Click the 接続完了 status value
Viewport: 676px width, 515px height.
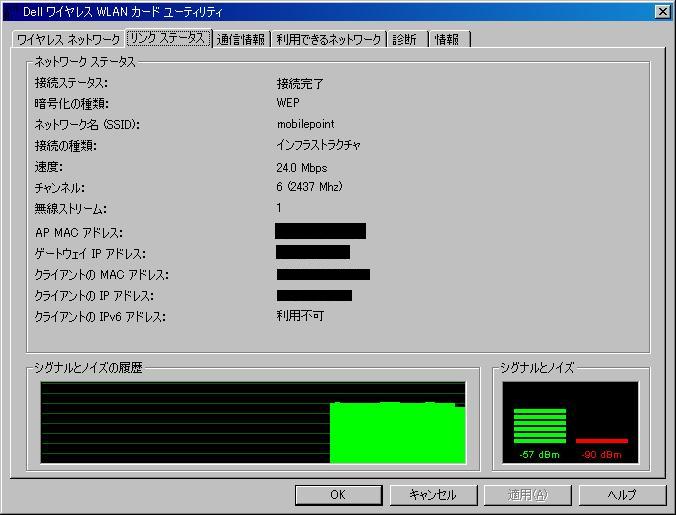(x=300, y=84)
